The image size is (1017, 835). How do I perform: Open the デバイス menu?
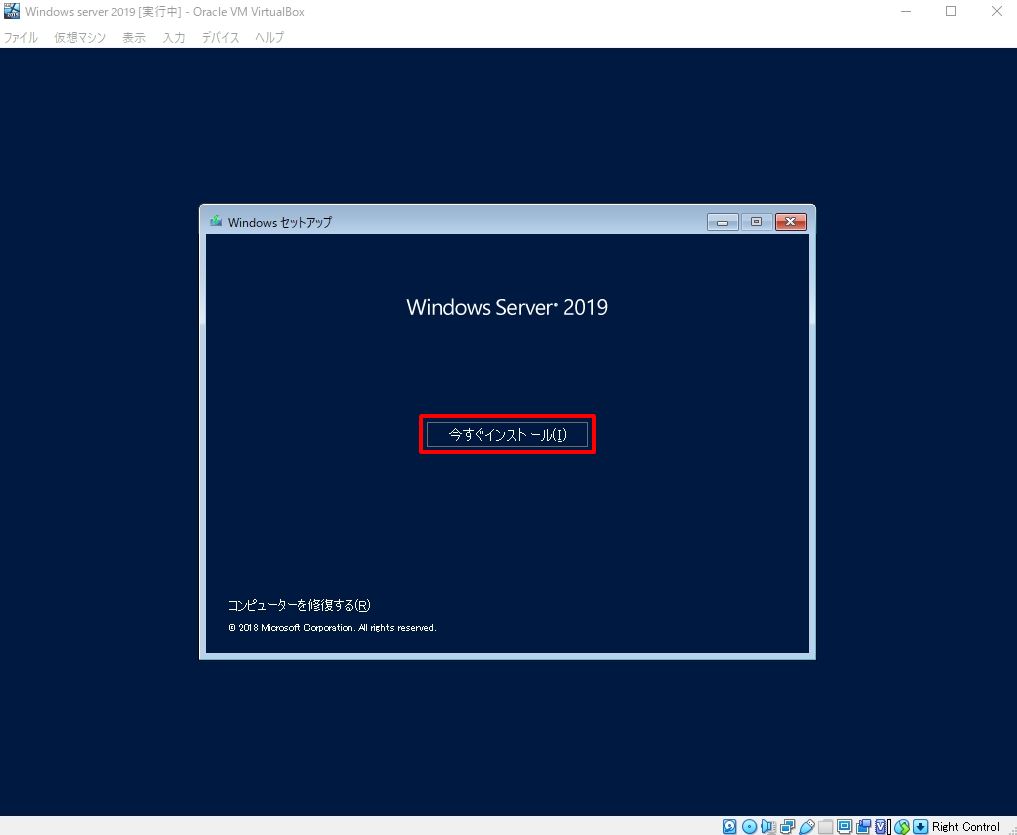coord(221,38)
